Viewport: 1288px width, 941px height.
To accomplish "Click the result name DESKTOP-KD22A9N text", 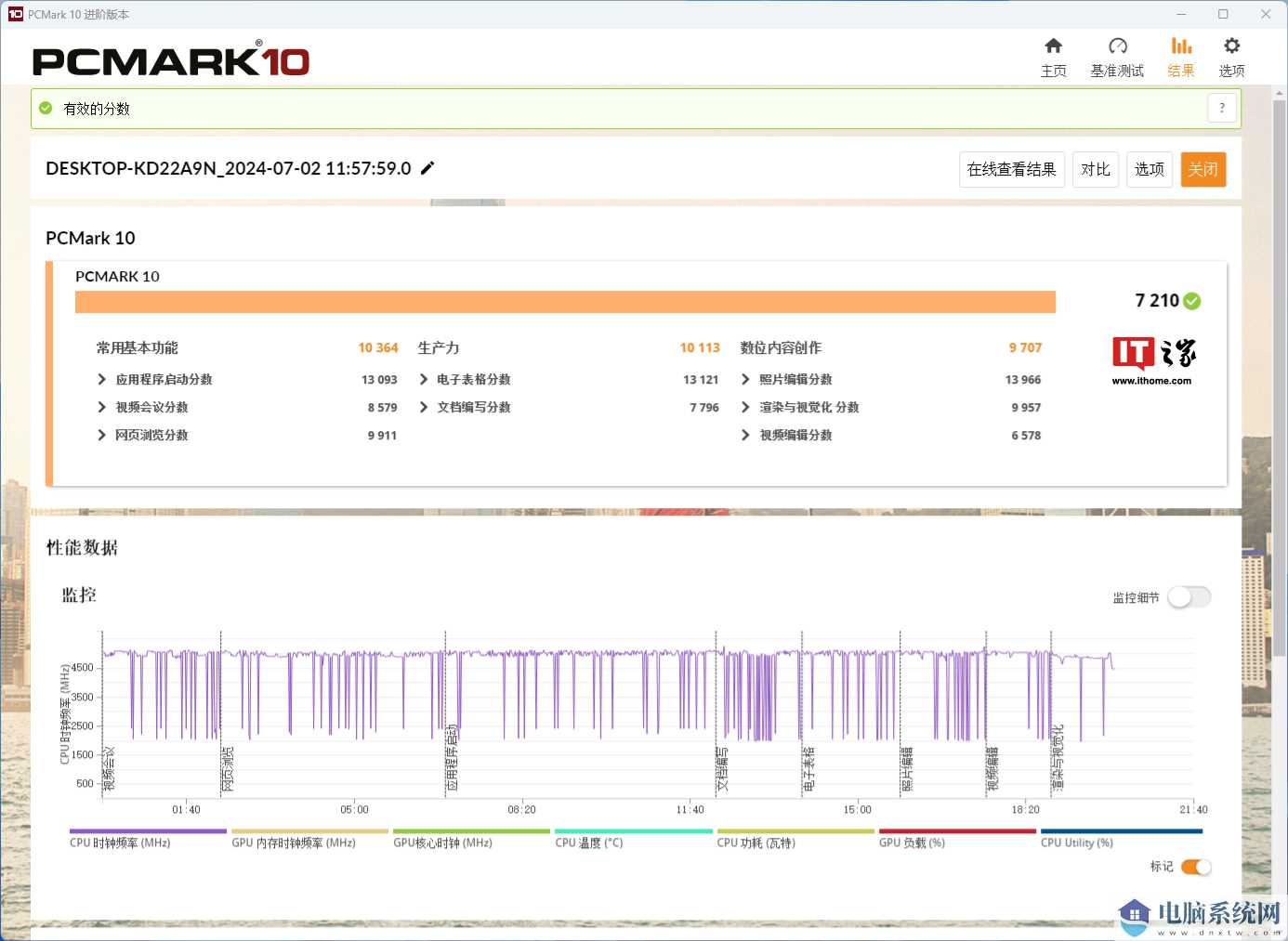I will 228,168.
